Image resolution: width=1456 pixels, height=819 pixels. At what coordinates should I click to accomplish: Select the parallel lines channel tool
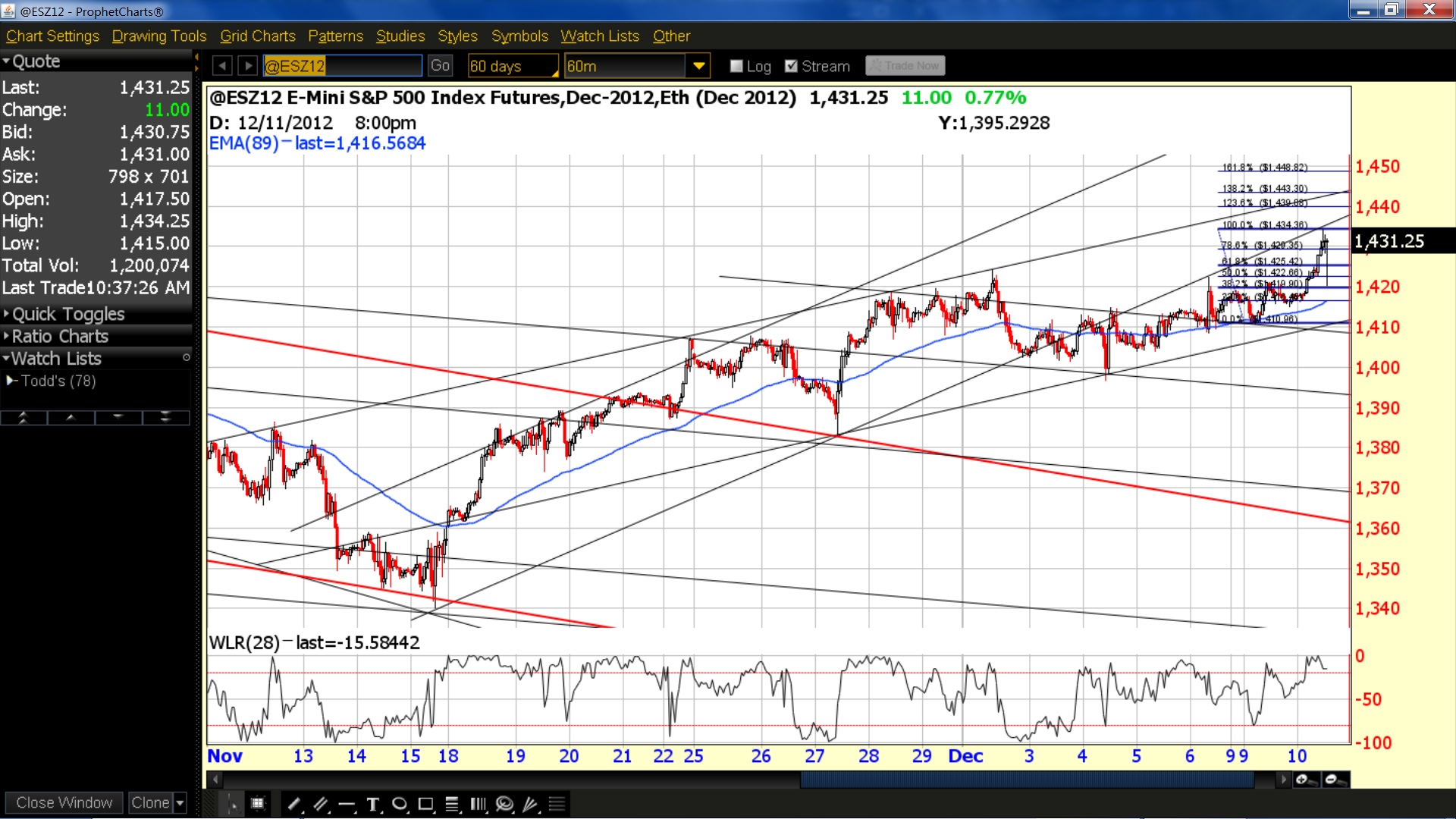[321, 804]
